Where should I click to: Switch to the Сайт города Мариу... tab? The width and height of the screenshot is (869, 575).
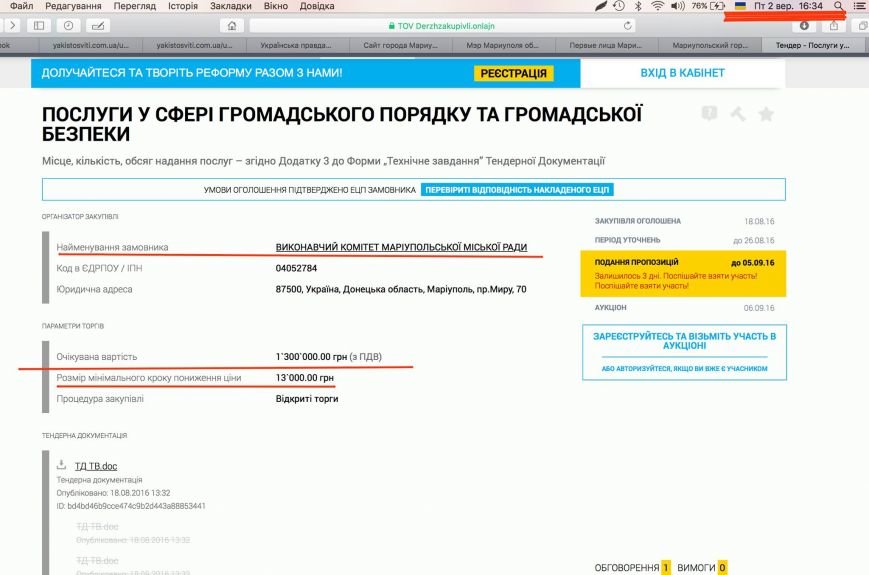coord(400,45)
